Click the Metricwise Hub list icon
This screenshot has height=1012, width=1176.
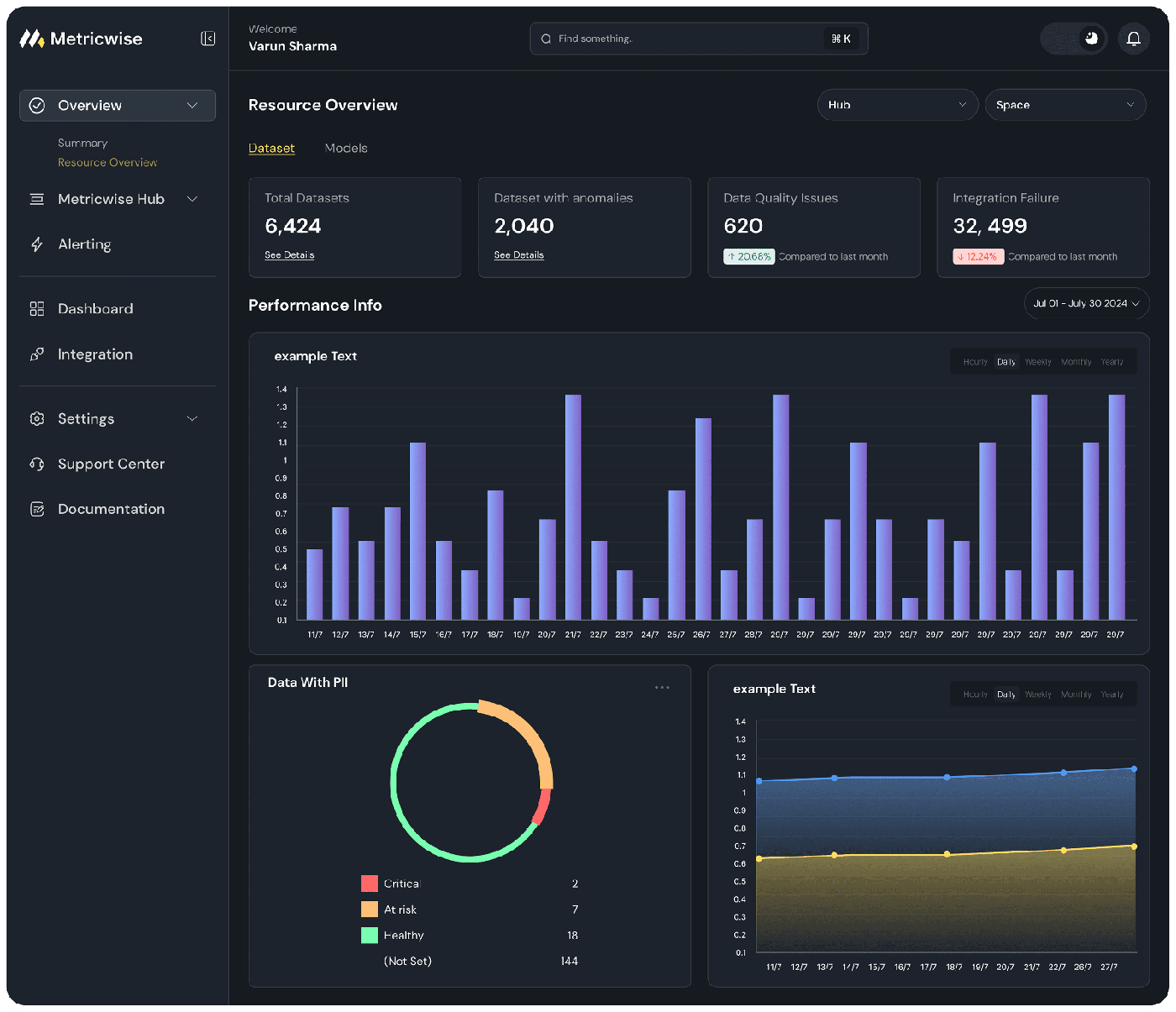click(x=37, y=199)
